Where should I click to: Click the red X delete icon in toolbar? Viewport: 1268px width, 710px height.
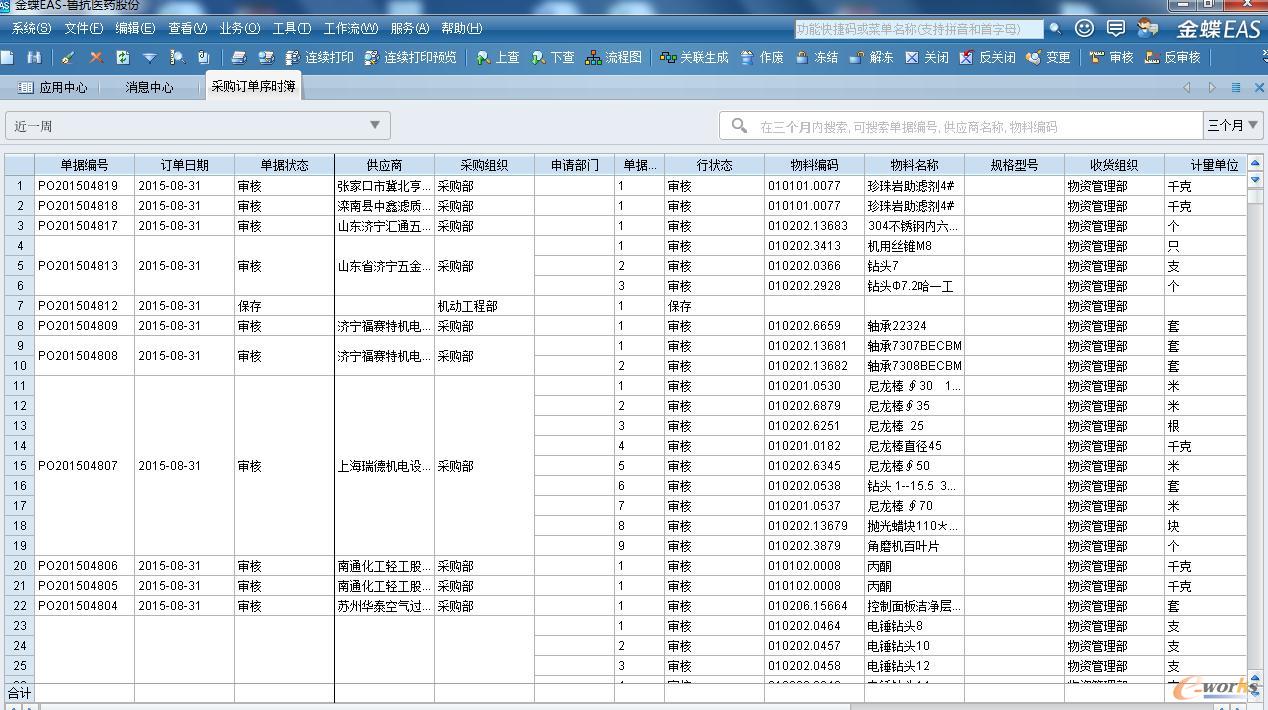click(96, 58)
